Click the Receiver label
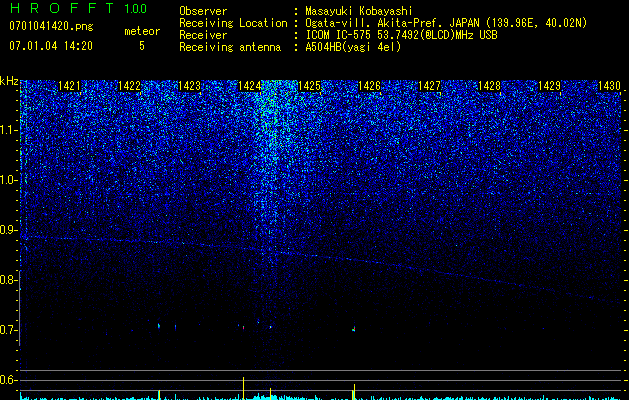The height and width of the screenshot is (400, 629). [203, 35]
